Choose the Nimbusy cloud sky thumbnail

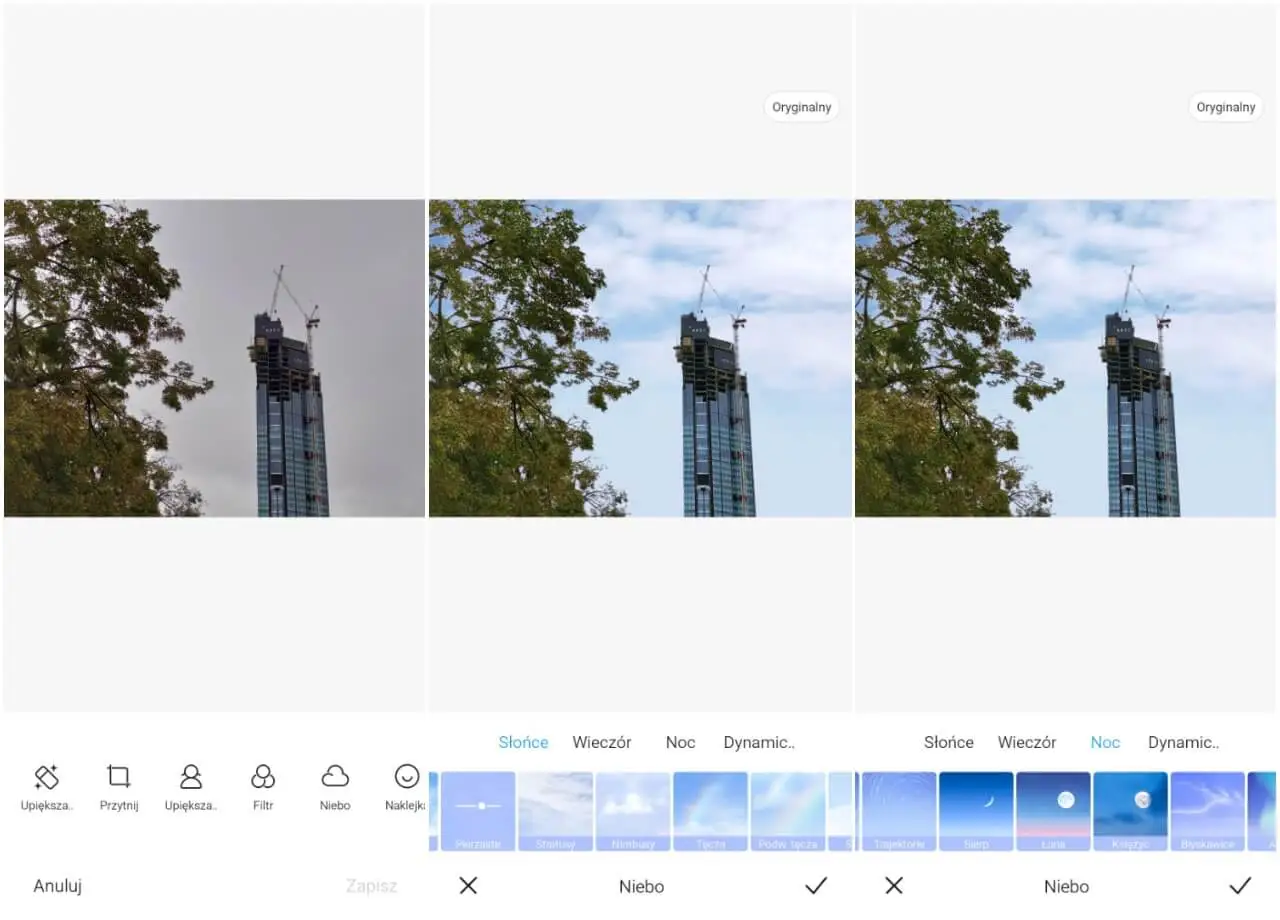pyautogui.click(x=633, y=810)
